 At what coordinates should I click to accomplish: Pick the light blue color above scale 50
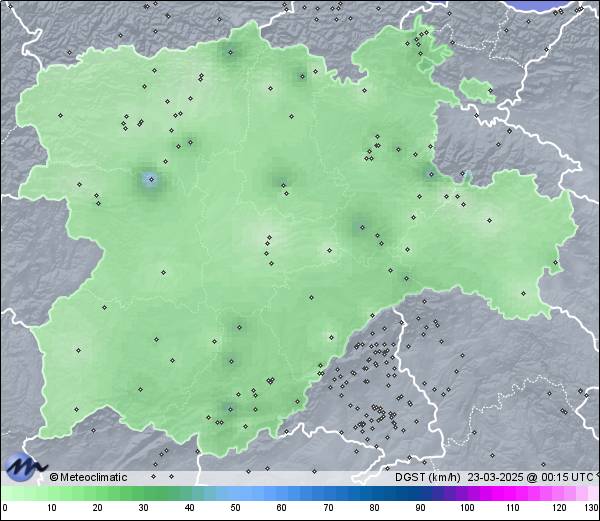235,493
